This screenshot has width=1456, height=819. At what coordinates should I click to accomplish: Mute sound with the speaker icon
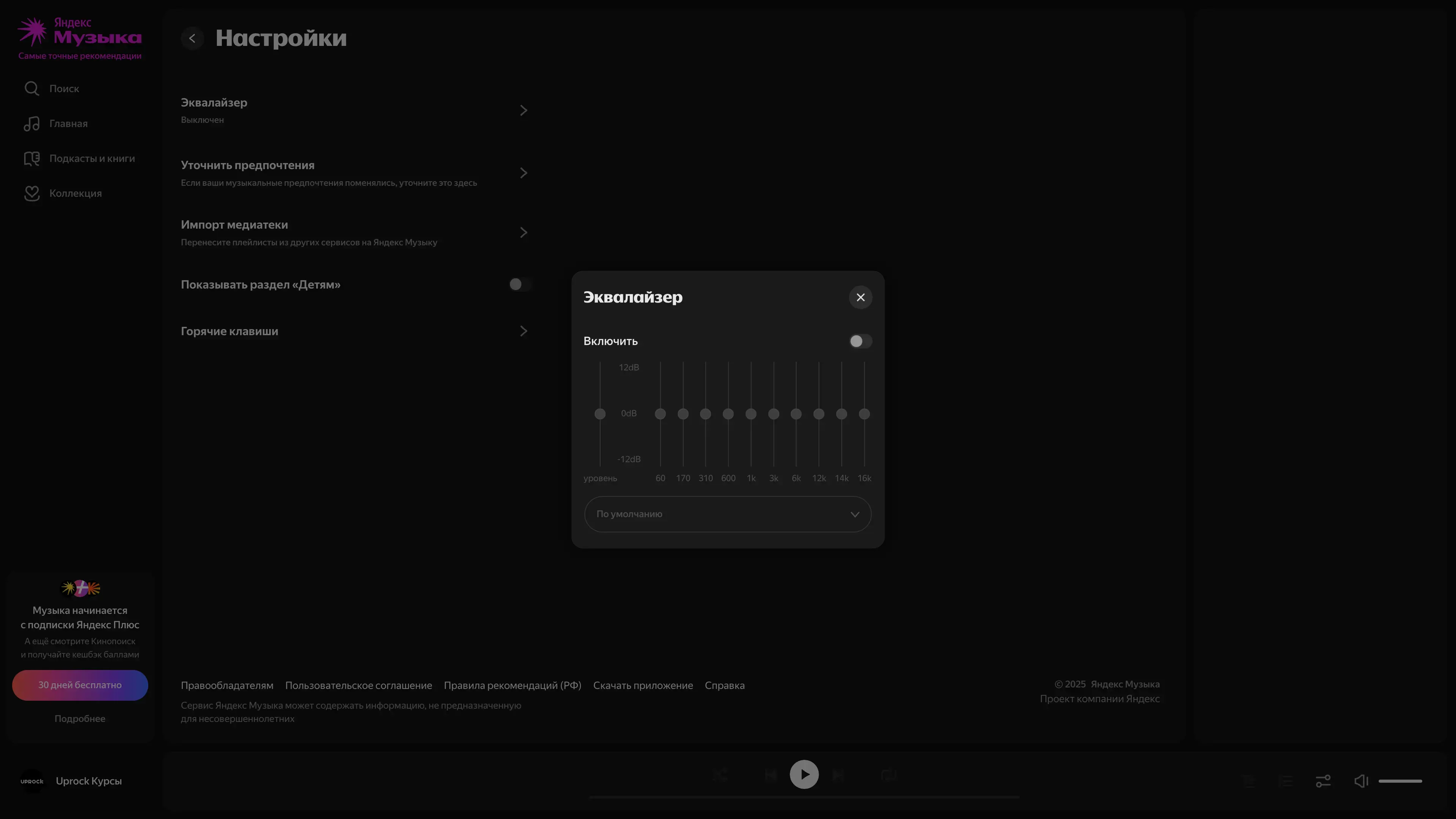pos(1361,781)
